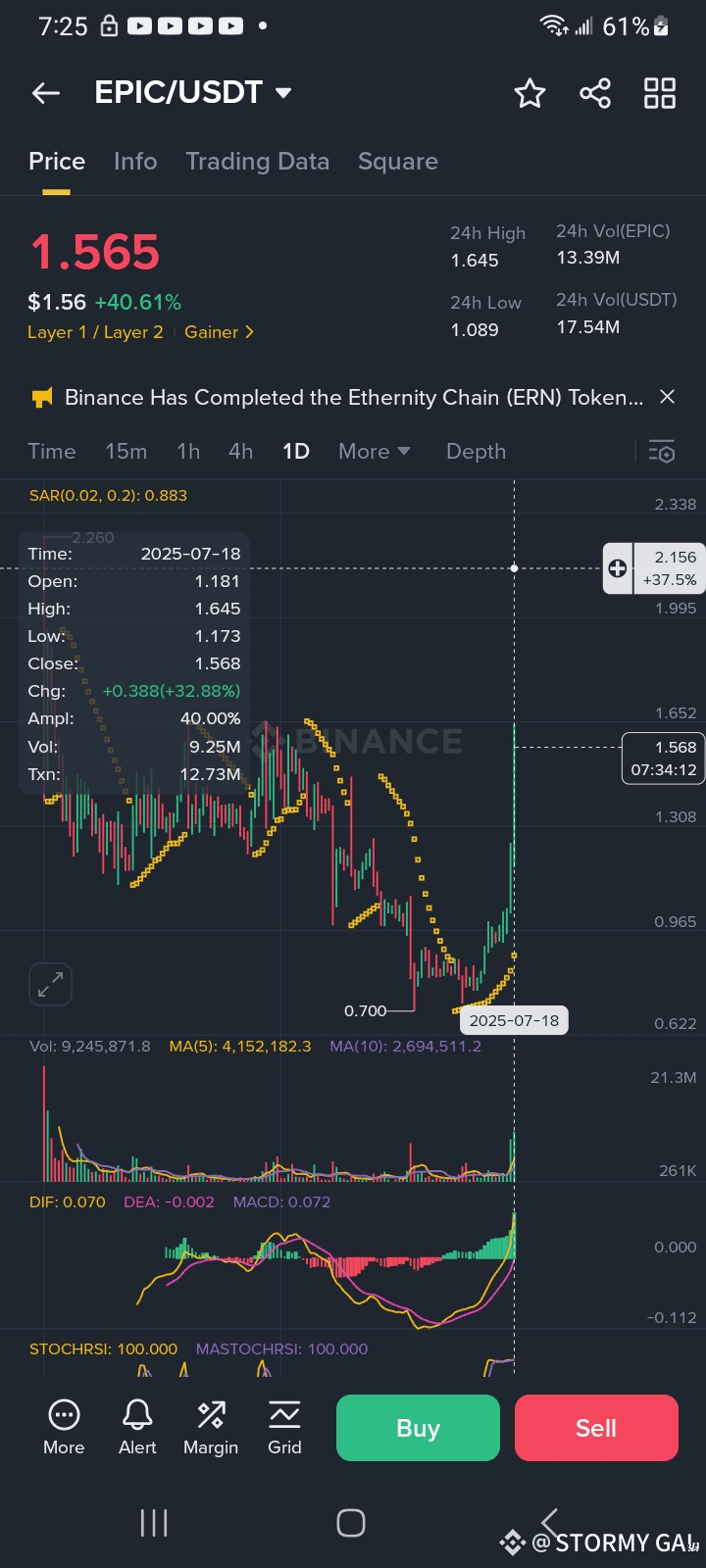
Task: Tap the 24h Vol(USDT) value 17.54M
Action: (588, 327)
